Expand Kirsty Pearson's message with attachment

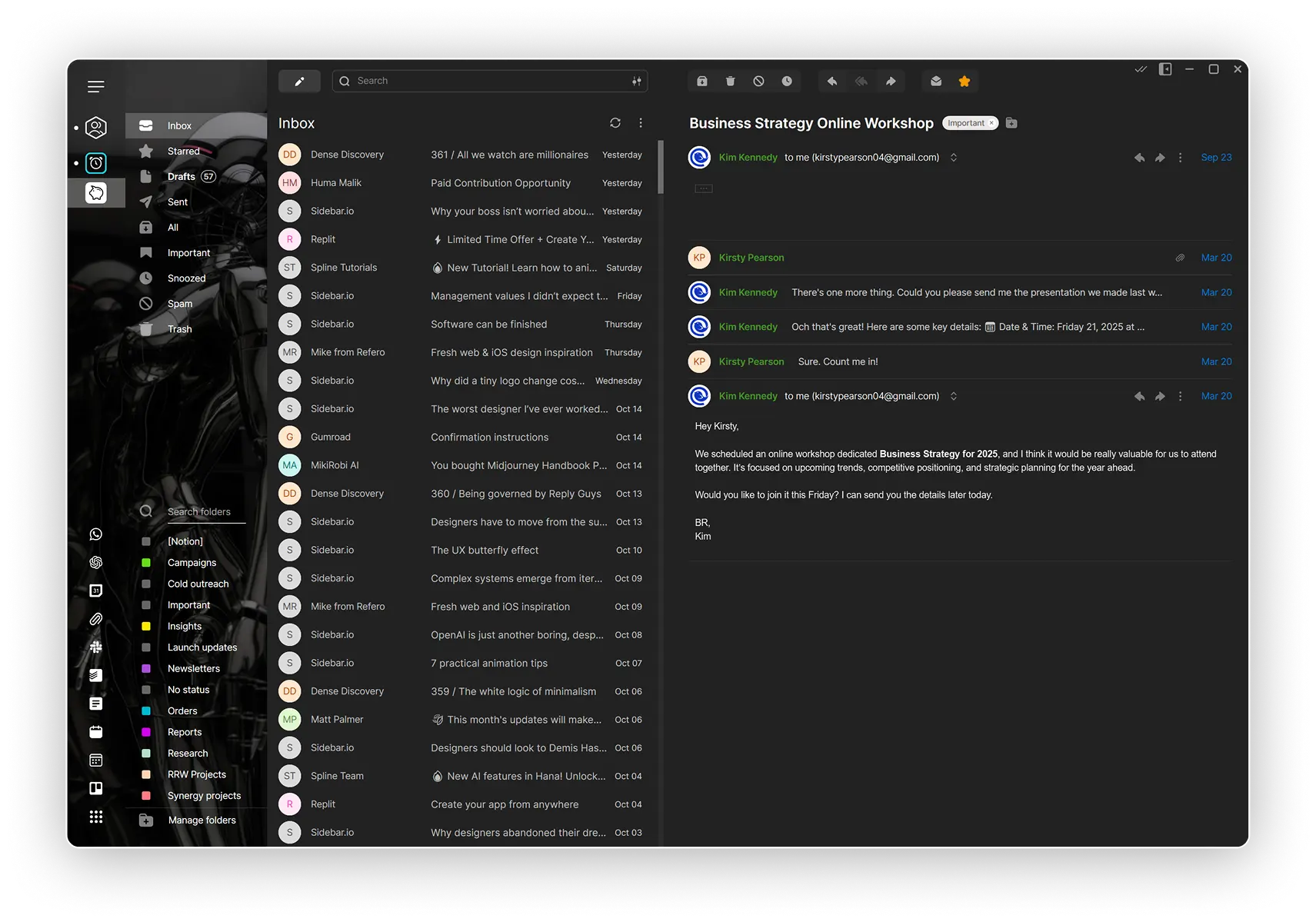click(959, 258)
